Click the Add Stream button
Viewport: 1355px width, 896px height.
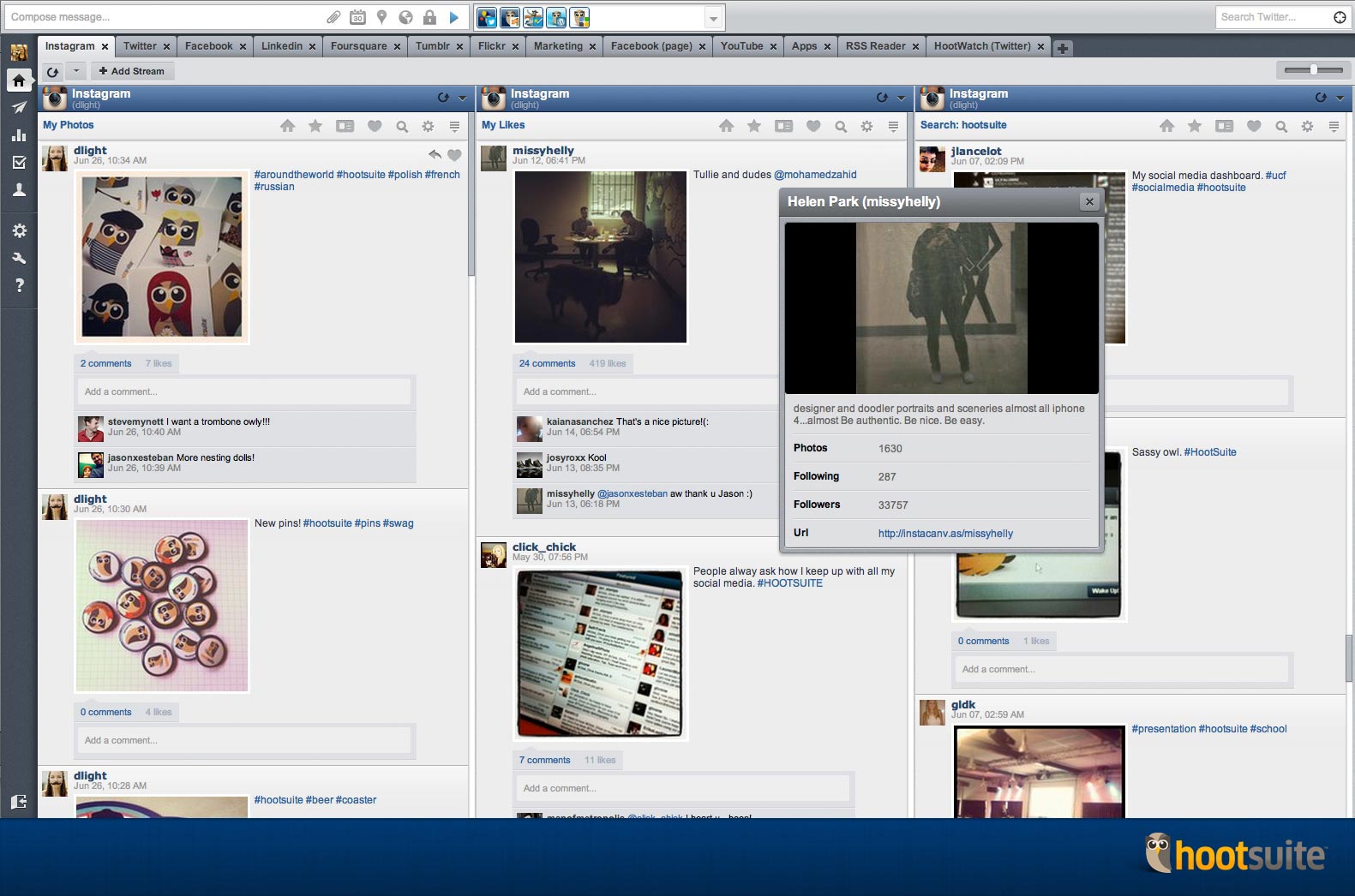132,71
